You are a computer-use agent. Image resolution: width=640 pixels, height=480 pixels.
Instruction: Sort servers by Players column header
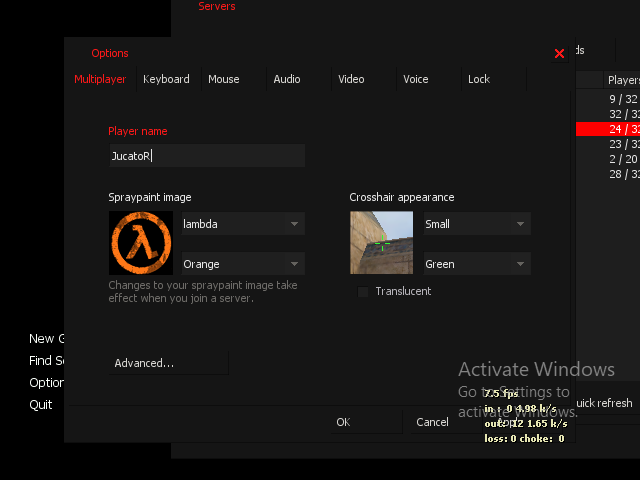click(622, 80)
